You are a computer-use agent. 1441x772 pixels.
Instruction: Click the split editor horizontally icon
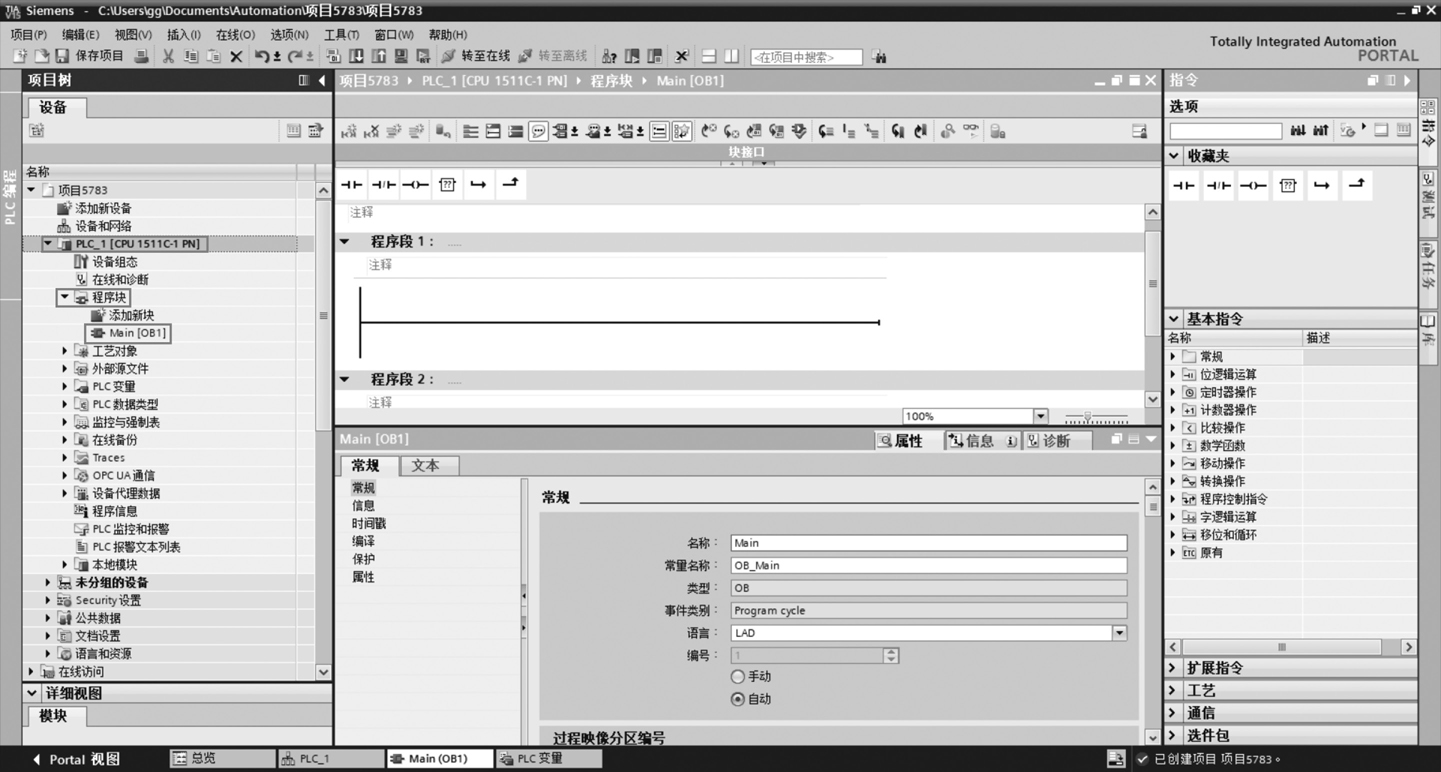click(708, 57)
